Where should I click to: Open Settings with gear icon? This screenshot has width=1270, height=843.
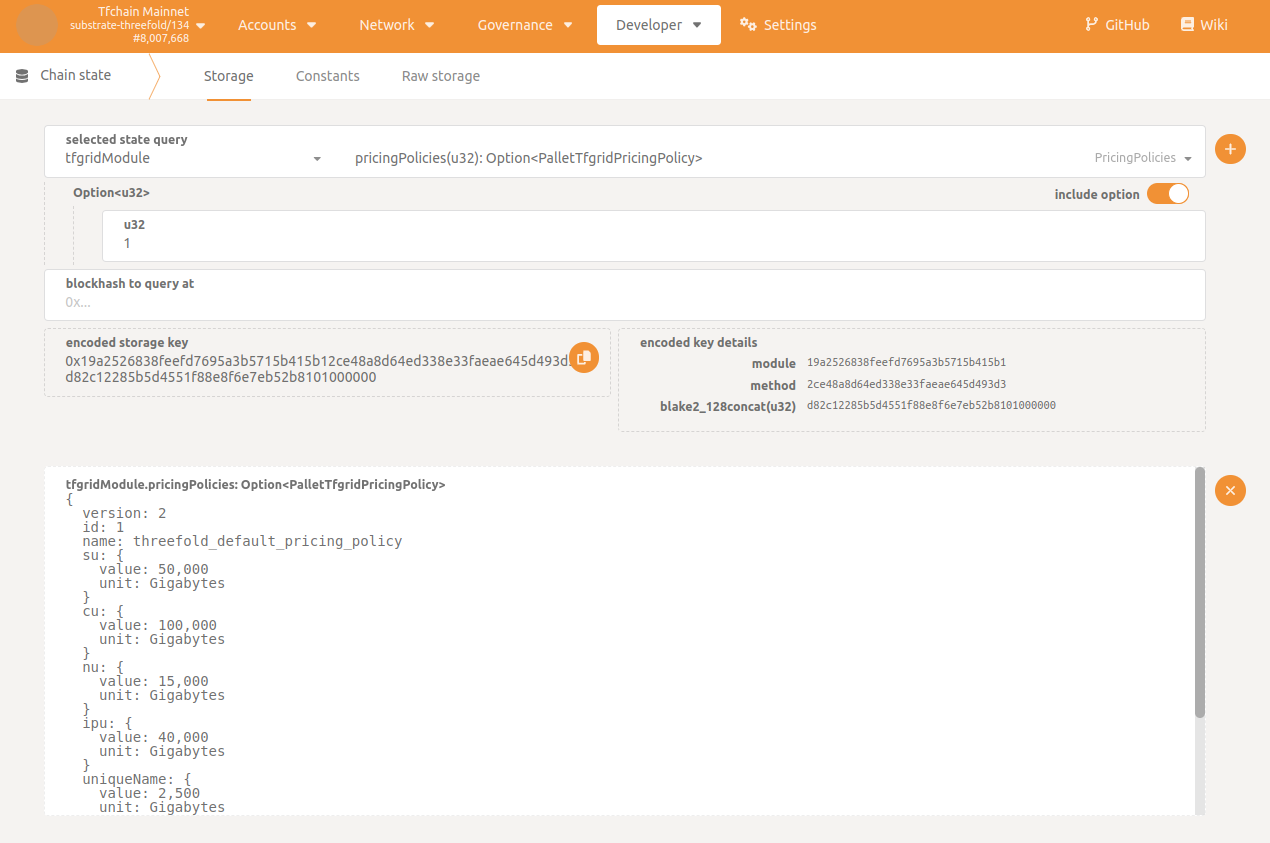pyautogui.click(x=778, y=25)
